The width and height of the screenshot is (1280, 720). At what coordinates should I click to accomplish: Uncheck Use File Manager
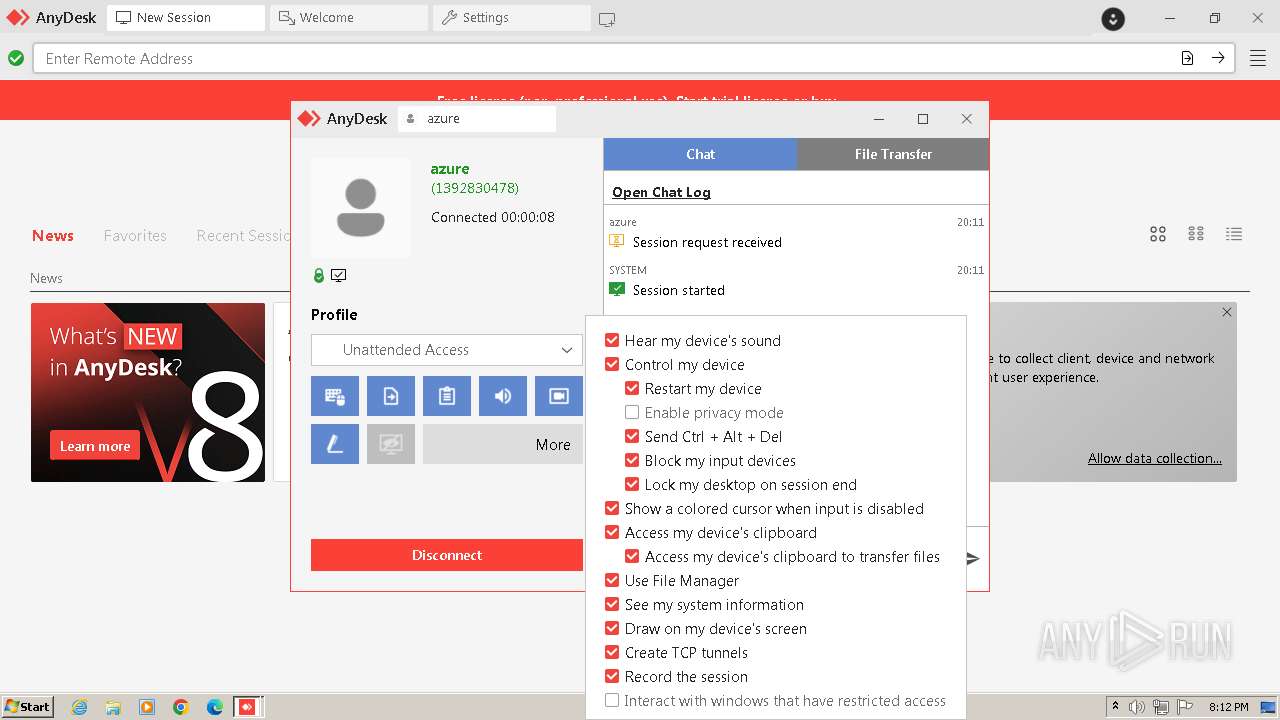point(612,580)
